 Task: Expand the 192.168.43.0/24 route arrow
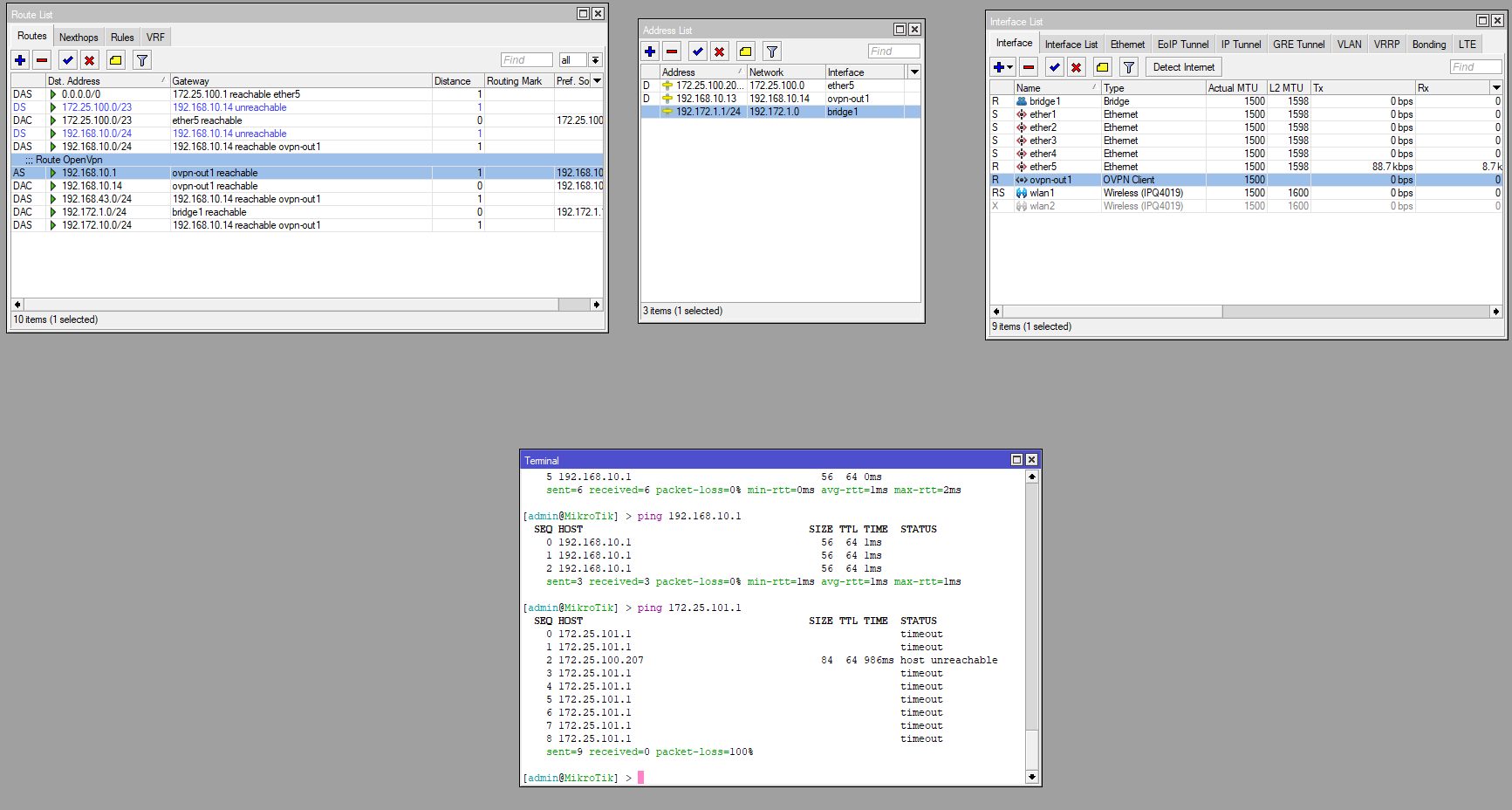point(53,199)
